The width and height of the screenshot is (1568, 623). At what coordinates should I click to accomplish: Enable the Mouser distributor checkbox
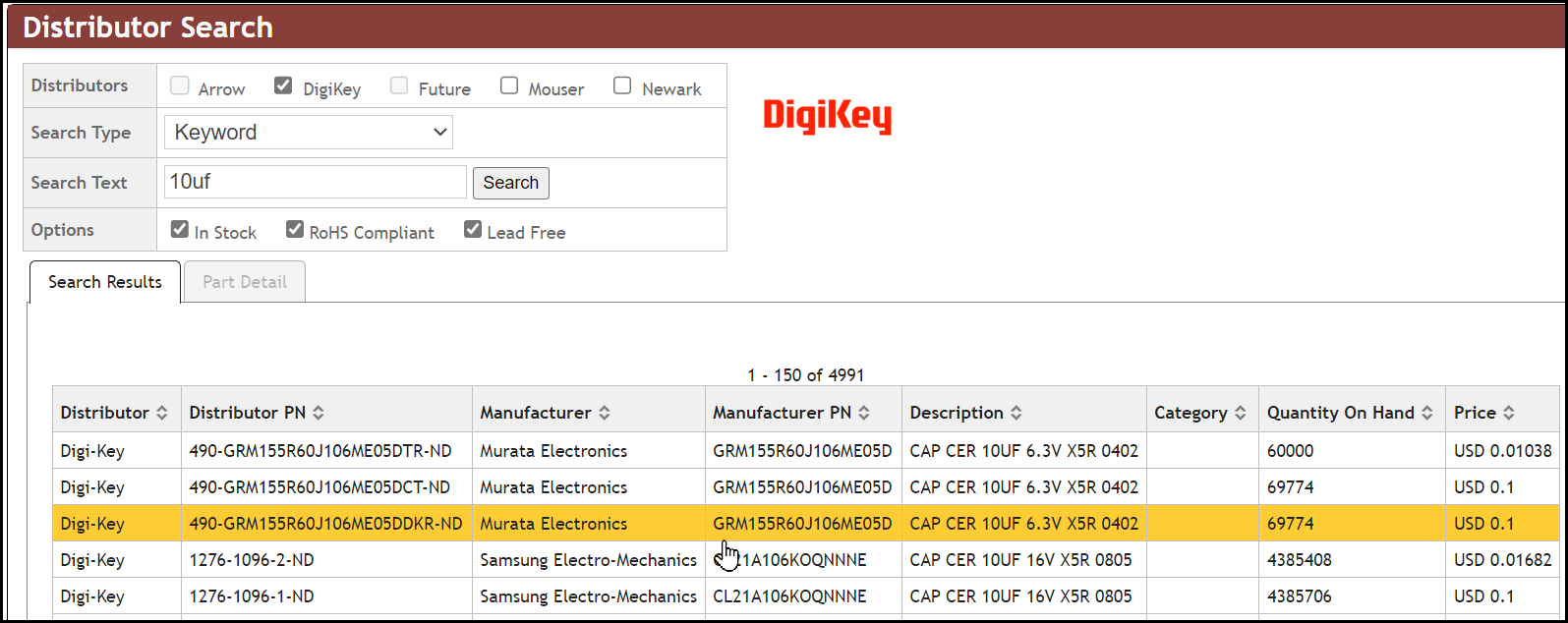(509, 85)
